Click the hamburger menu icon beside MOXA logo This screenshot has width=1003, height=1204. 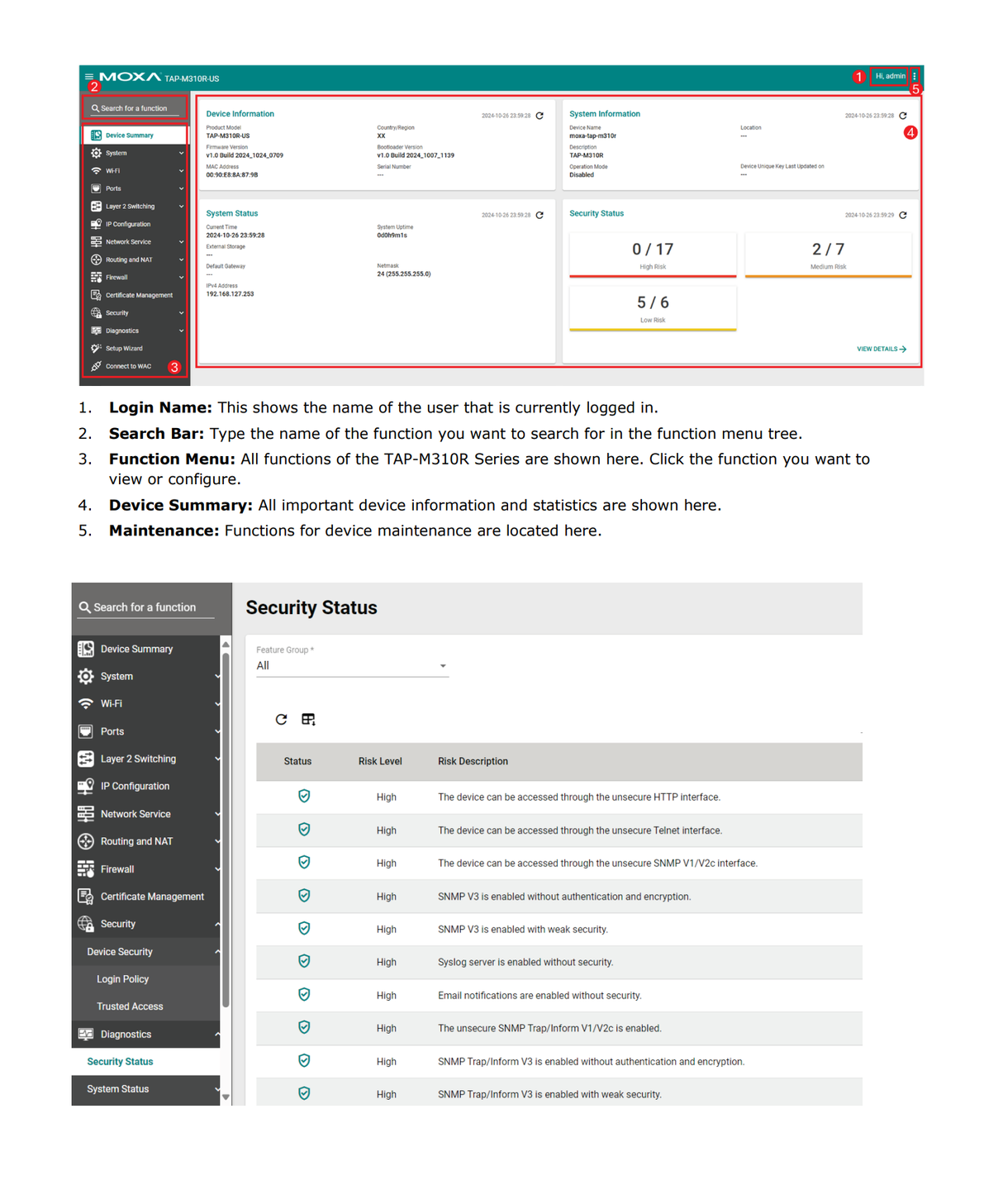point(88,75)
